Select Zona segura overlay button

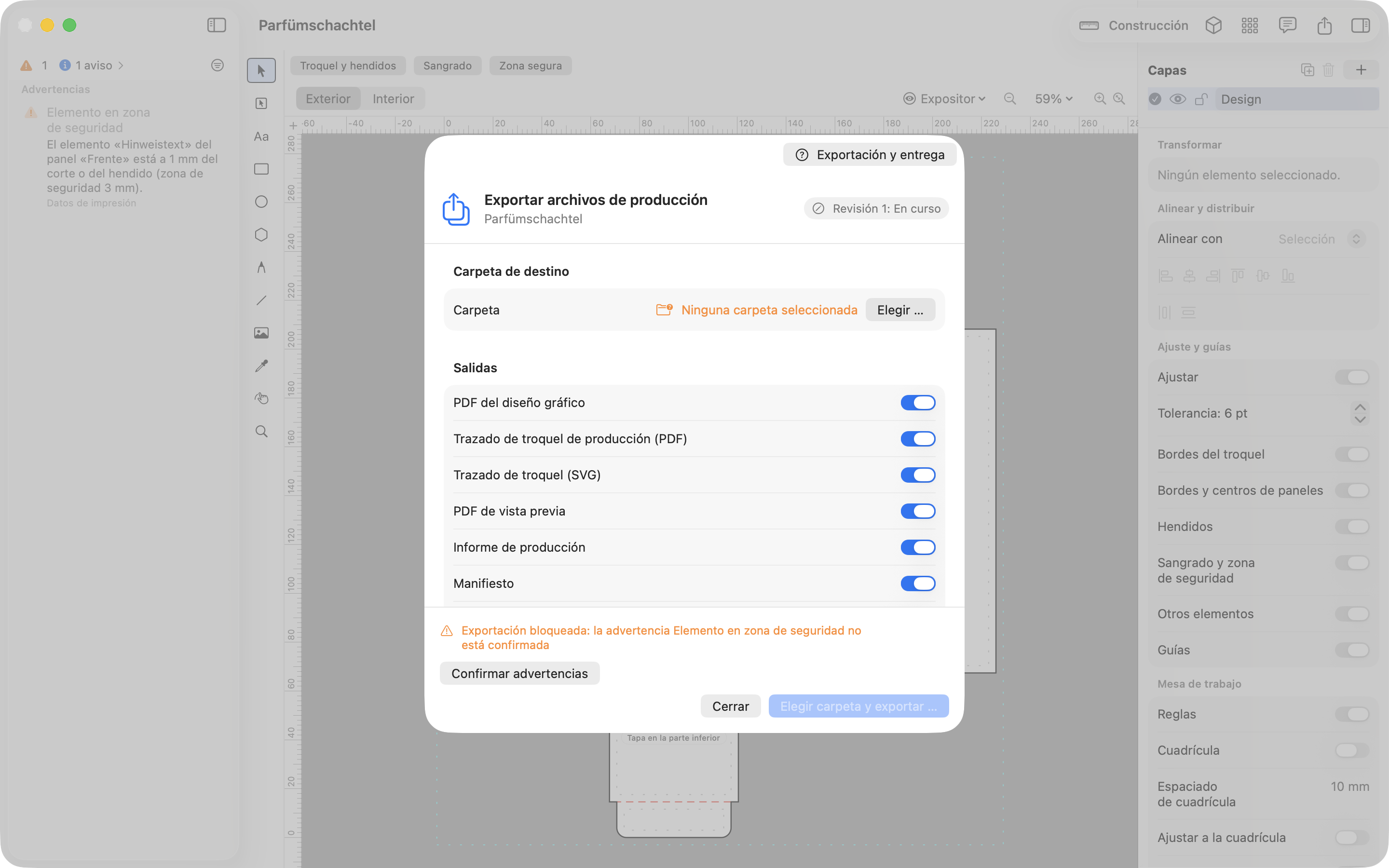[531, 66]
